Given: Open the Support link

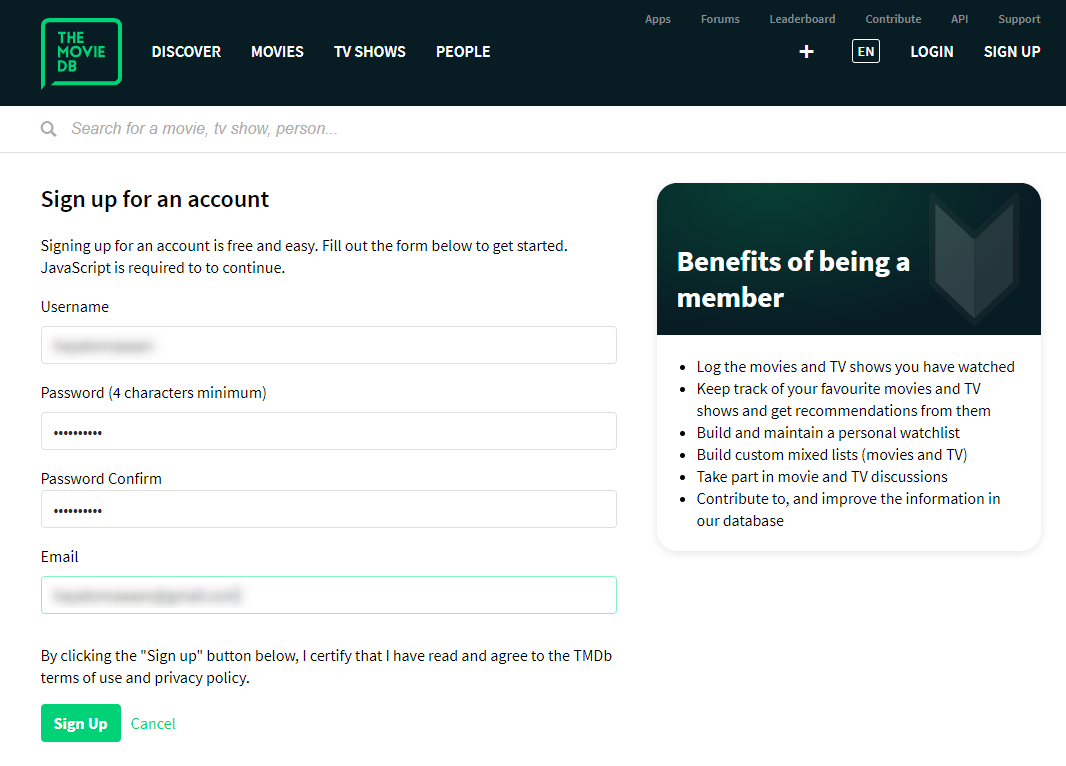Looking at the screenshot, I should pos(1019,19).
